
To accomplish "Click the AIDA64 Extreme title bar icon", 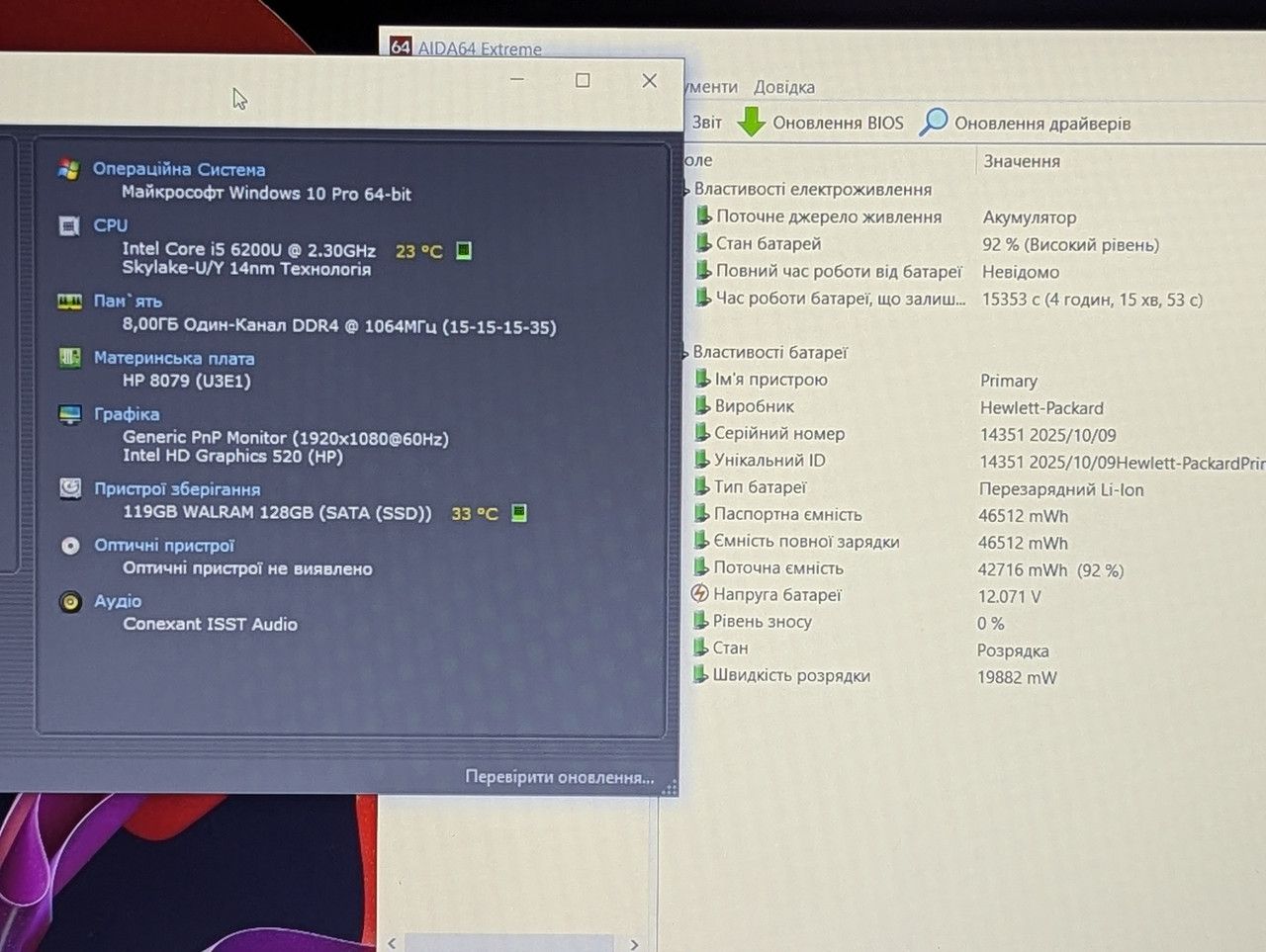I will (x=401, y=46).
